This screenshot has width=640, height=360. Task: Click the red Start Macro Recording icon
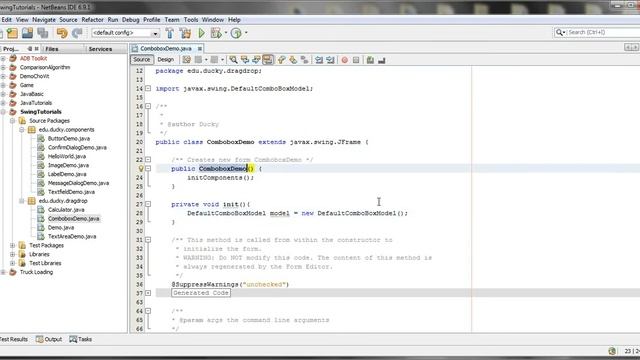tap(345, 60)
